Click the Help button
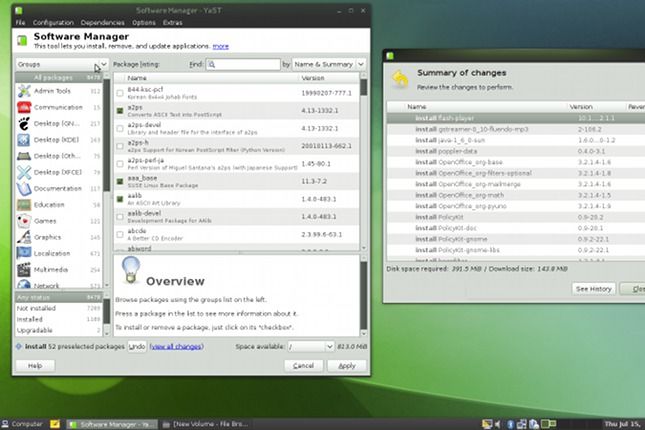This screenshot has width=645, height=430. [x=35, y=366]
